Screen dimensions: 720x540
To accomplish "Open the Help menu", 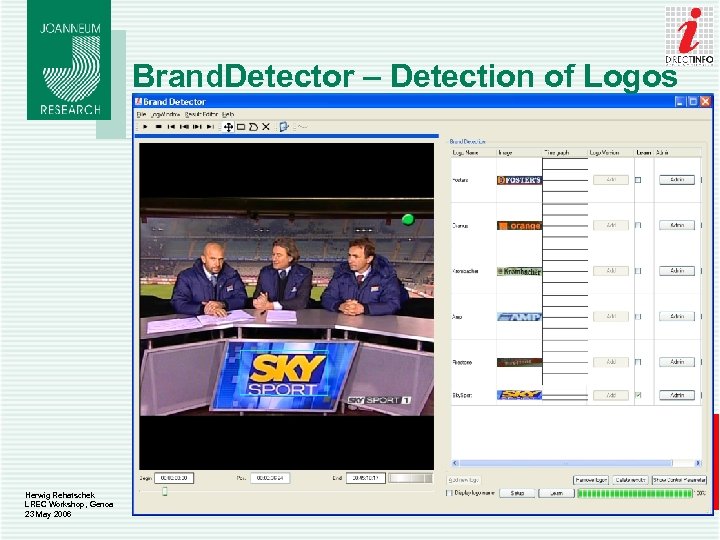I will point(228,114).
